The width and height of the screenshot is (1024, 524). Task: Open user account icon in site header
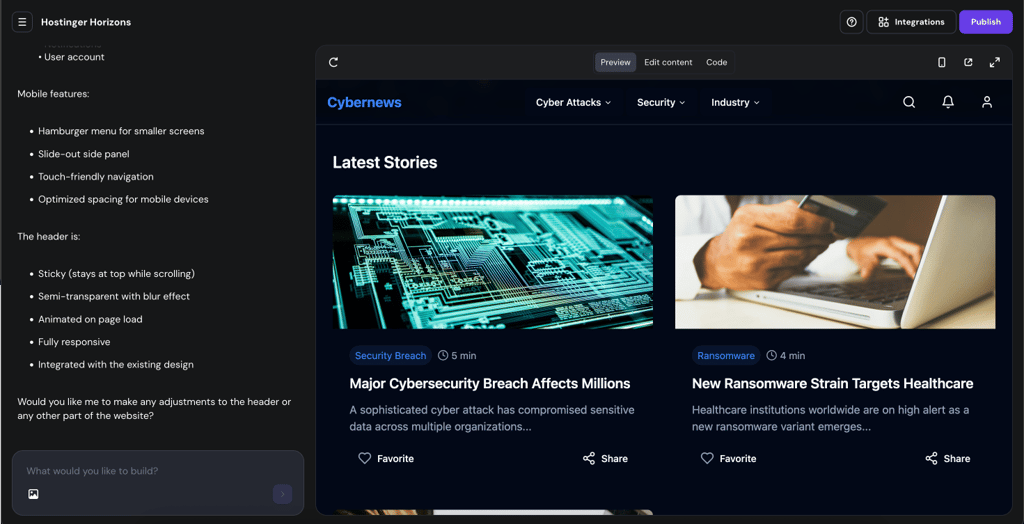click(x=987, y=102)
